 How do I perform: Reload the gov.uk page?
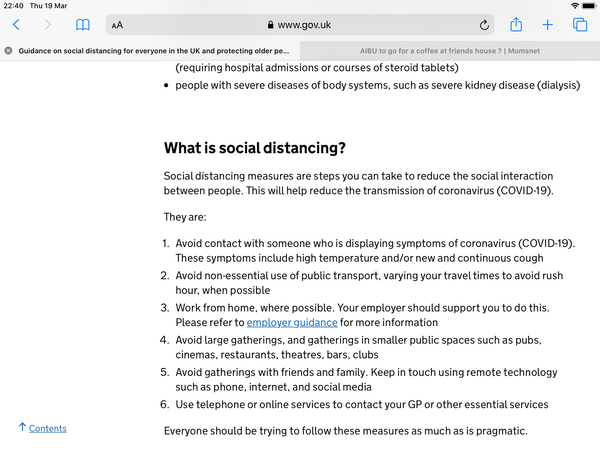[x=485, y=25]
